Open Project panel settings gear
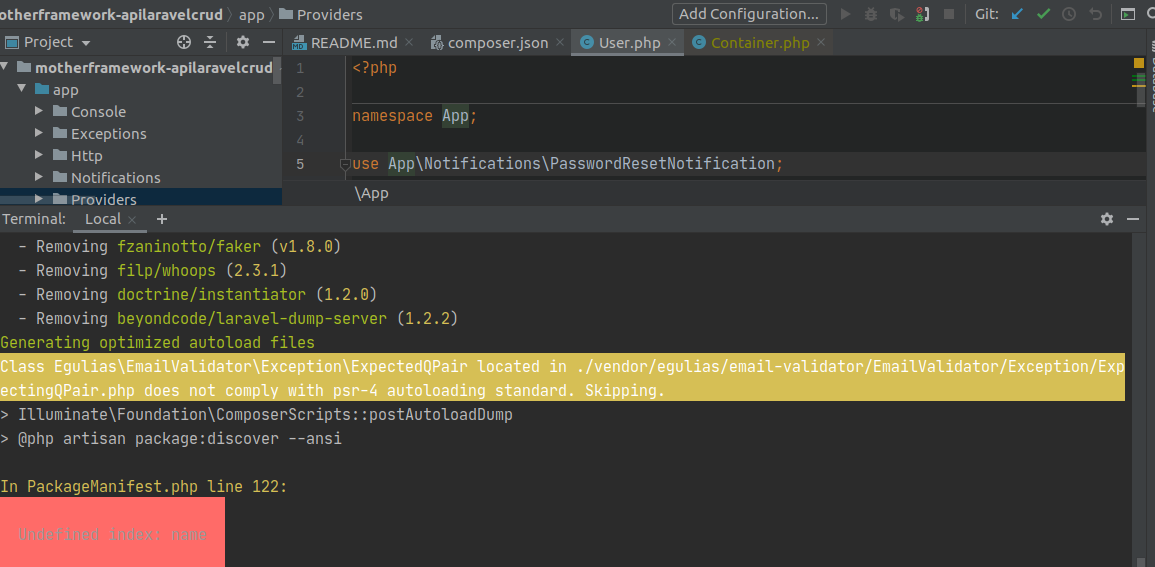 243,42
